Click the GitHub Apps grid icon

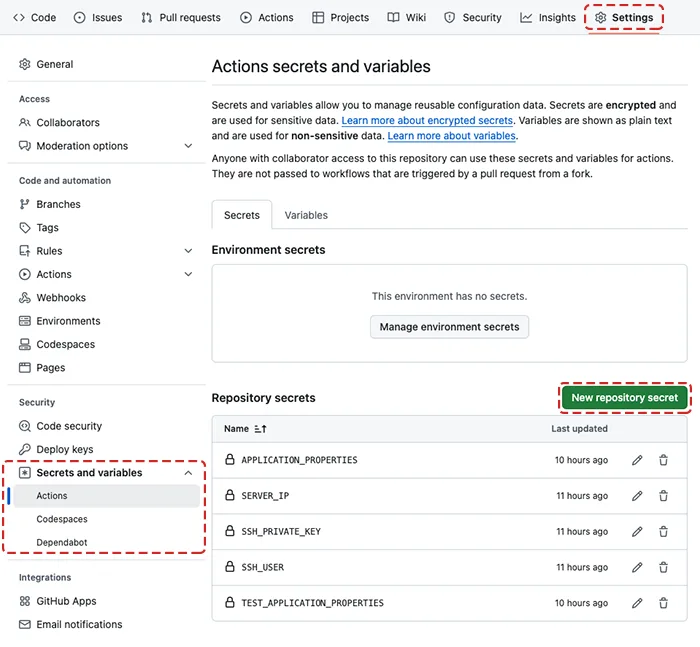pyautogui.click(x=25, y=601)
